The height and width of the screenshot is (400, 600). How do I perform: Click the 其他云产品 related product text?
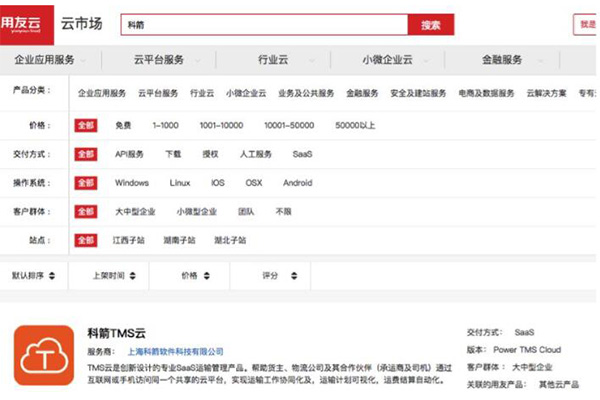pos(559,384)
